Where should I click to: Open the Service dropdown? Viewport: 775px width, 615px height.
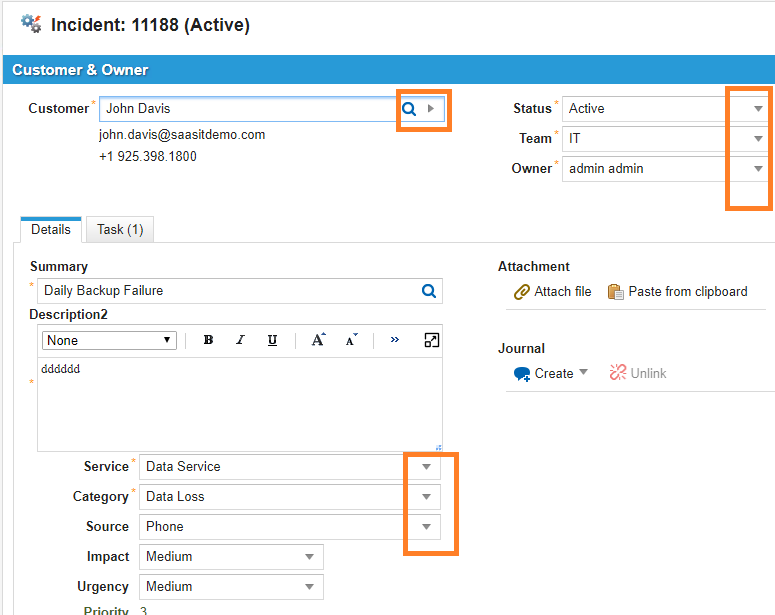click(426, 467)
